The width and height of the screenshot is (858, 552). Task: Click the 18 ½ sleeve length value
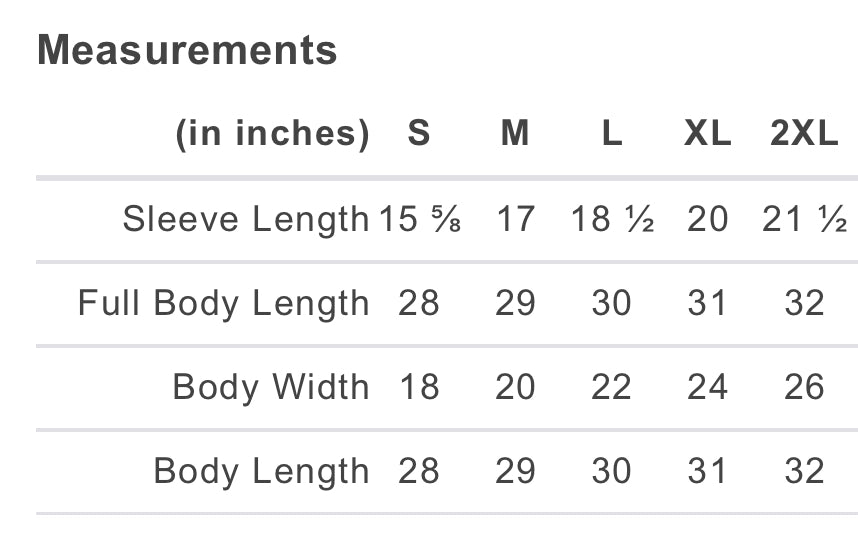611,219
